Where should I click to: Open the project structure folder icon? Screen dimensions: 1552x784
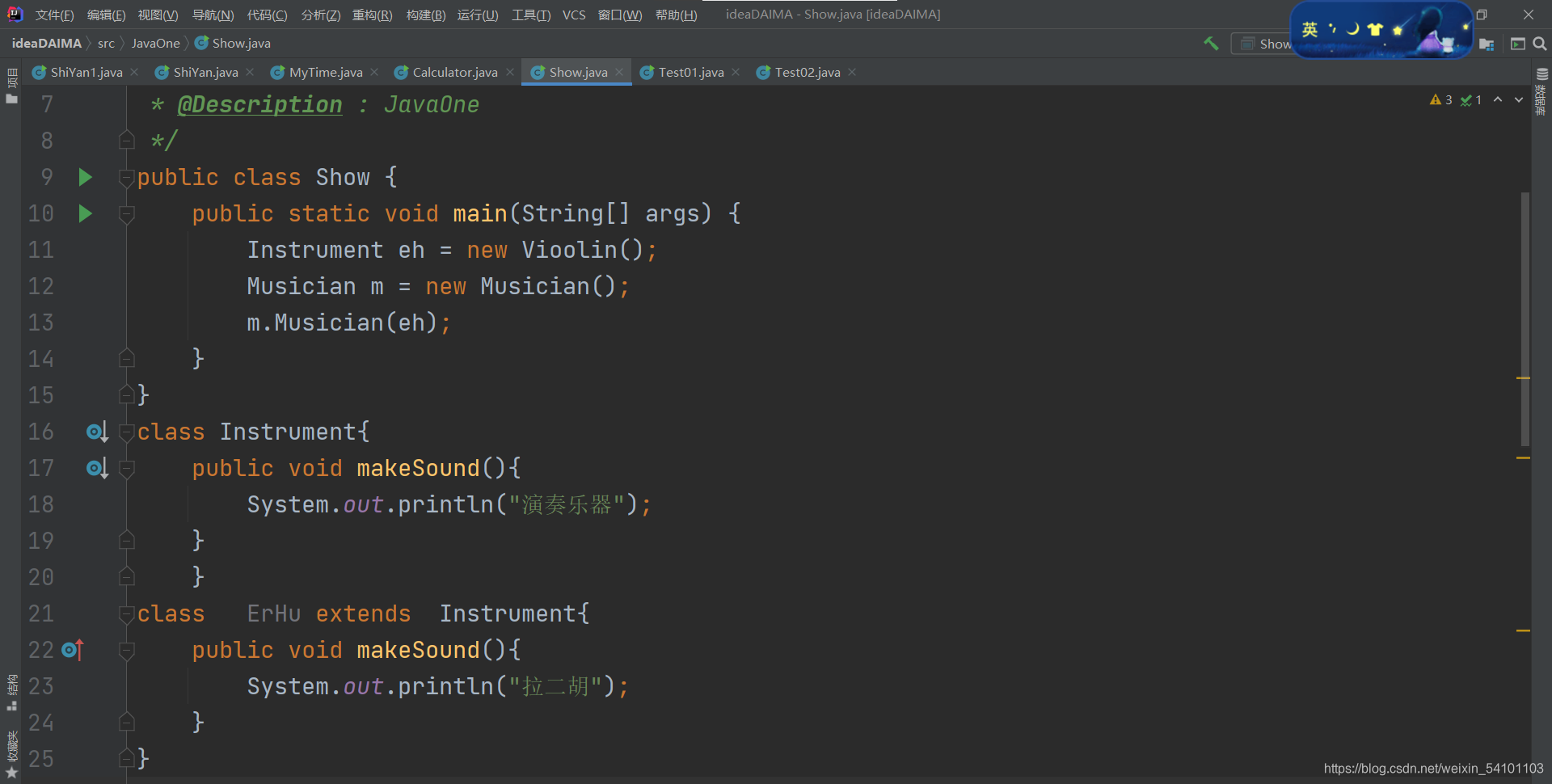click(x=1487, y=44)
